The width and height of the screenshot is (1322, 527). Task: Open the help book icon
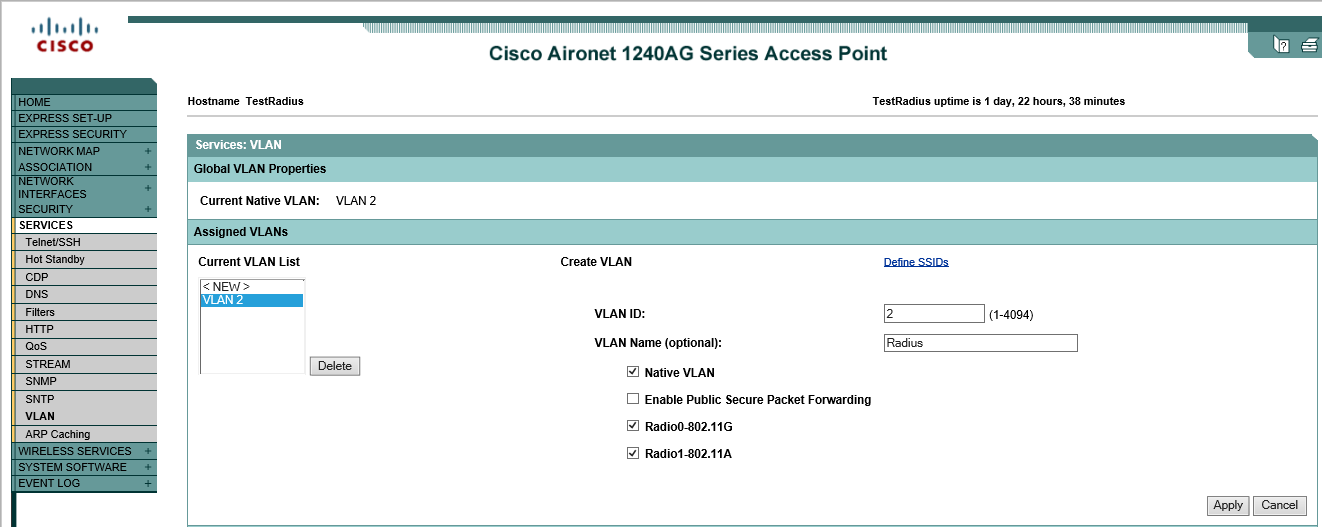[x=1281, y=45]
